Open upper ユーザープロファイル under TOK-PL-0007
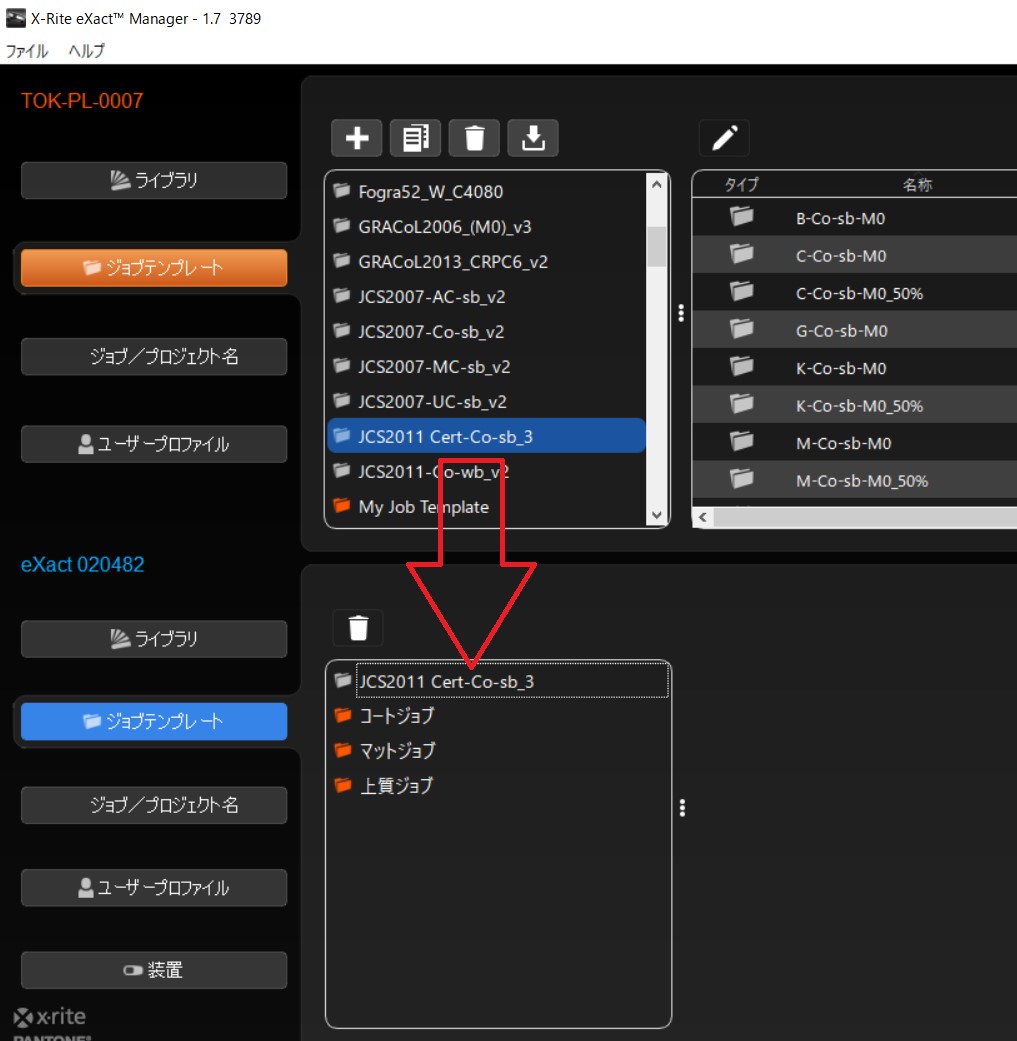 (x=154, y=443)
